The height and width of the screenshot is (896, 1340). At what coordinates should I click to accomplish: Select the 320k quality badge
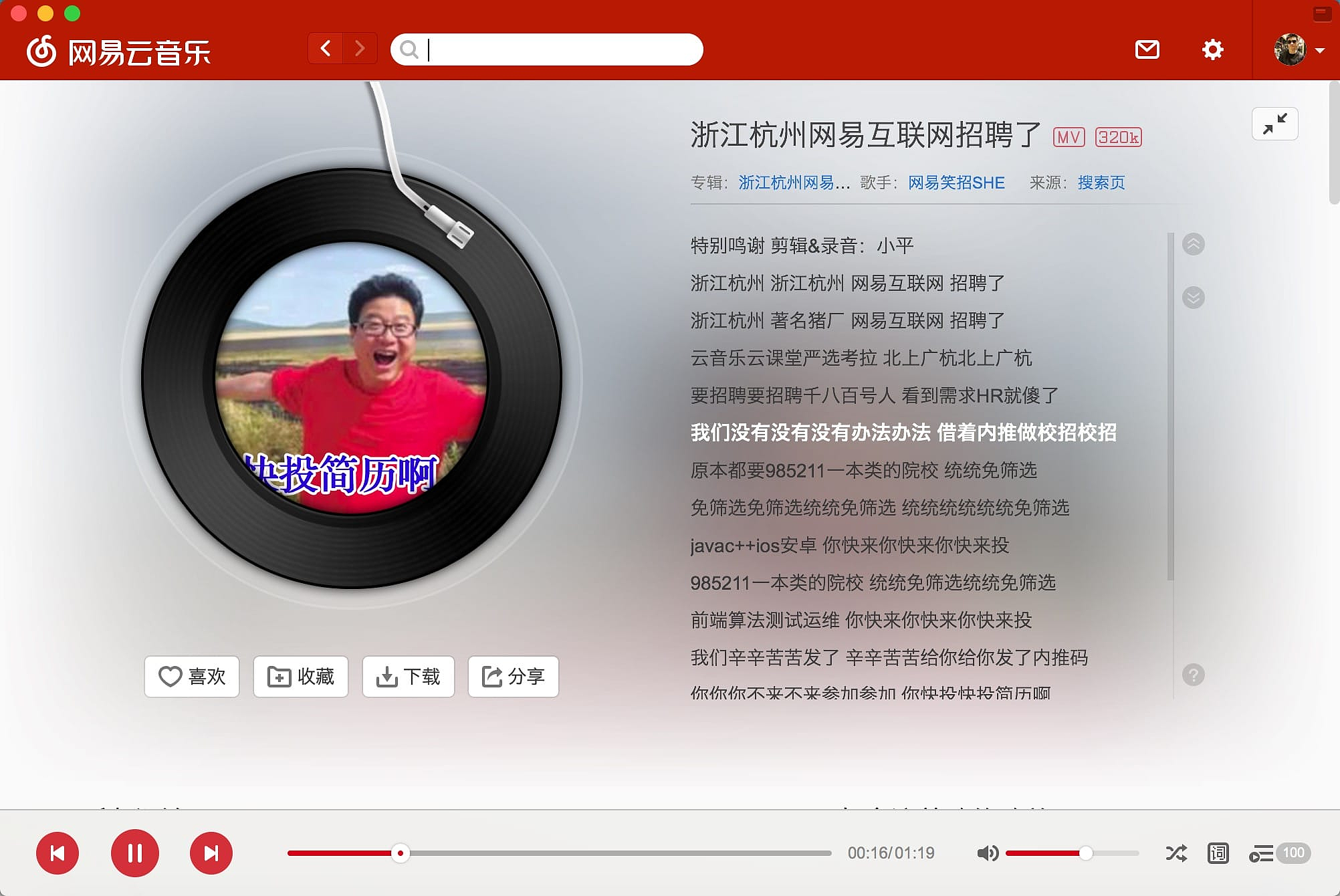(x=1118, y=137)
